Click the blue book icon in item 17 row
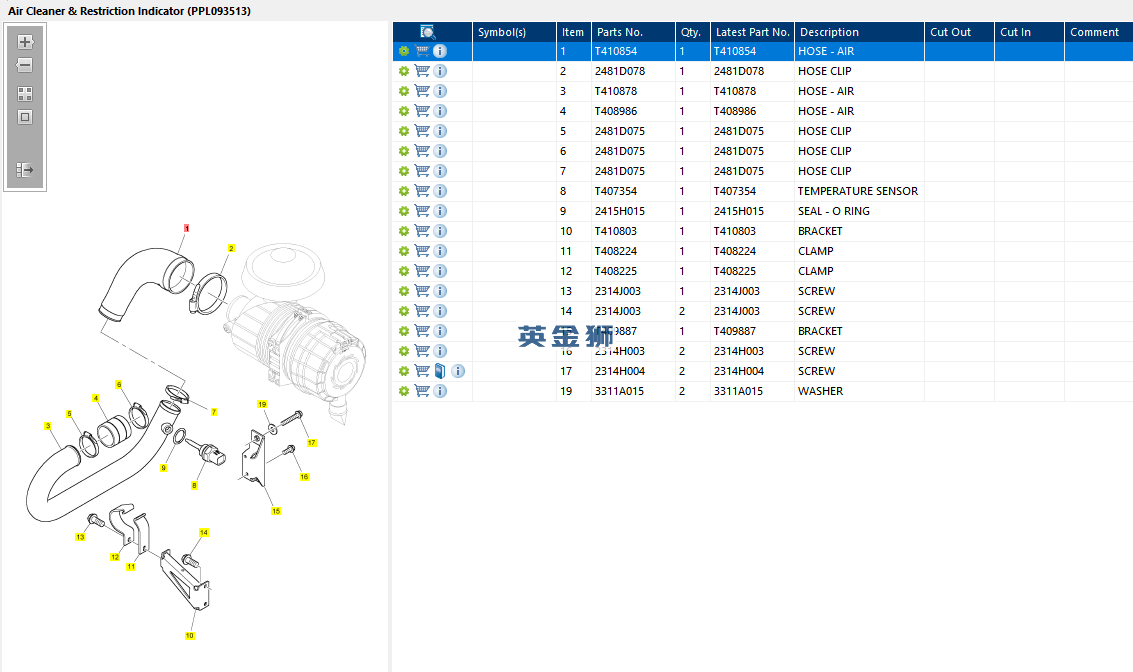This screenshot has width=1133, height=672. tap(440, 371)
